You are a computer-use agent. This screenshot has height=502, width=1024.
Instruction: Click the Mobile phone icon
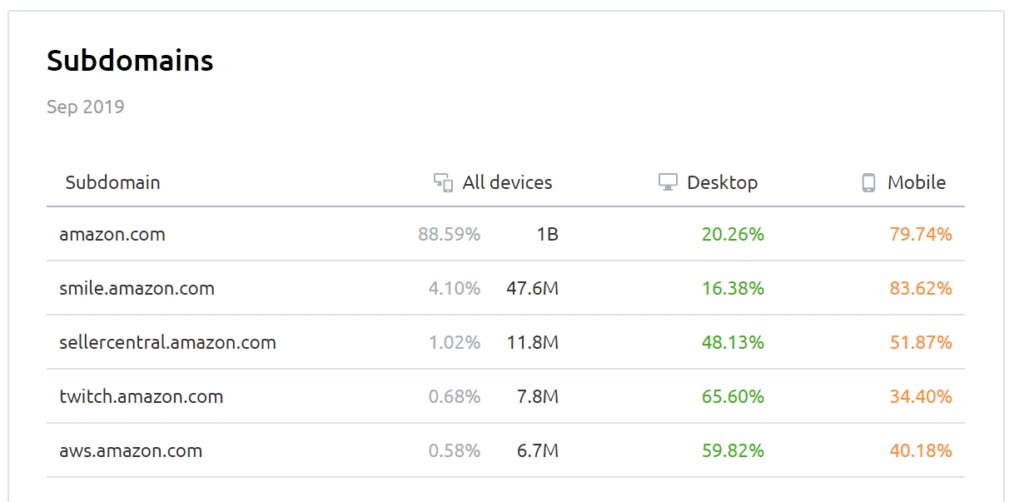(868, 183)
